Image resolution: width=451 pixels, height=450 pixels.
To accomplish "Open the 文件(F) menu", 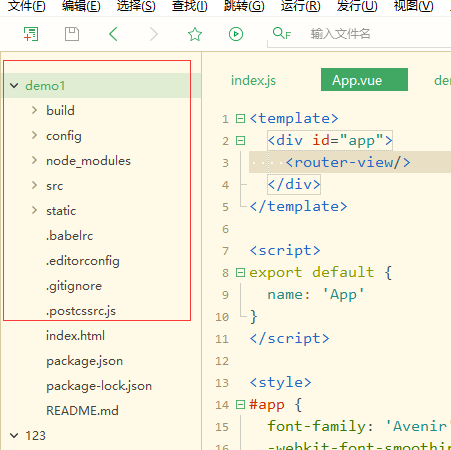I will click(x=27, y=6).
